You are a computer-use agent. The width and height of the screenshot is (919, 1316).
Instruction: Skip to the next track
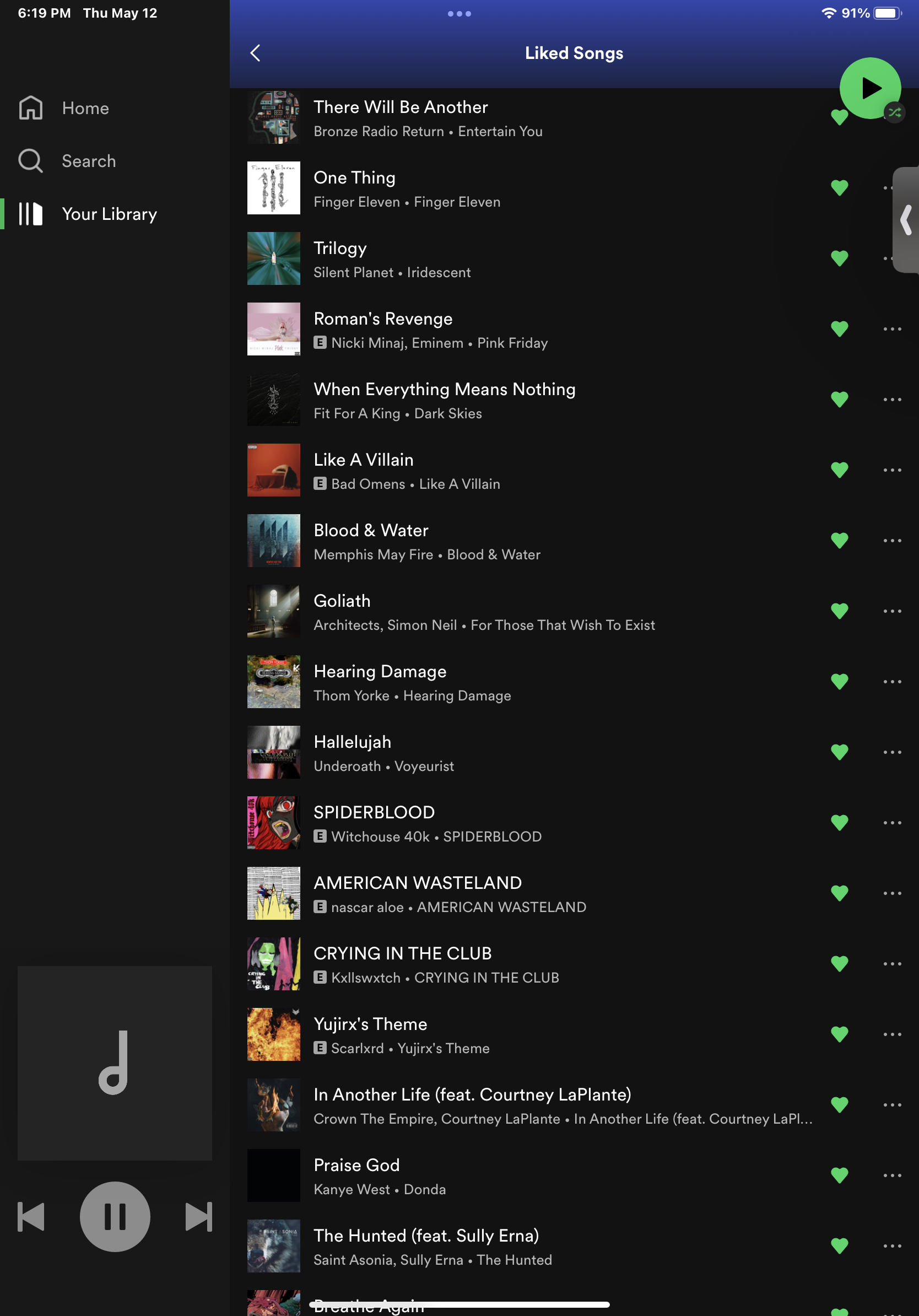click(x=199, y=1216)
